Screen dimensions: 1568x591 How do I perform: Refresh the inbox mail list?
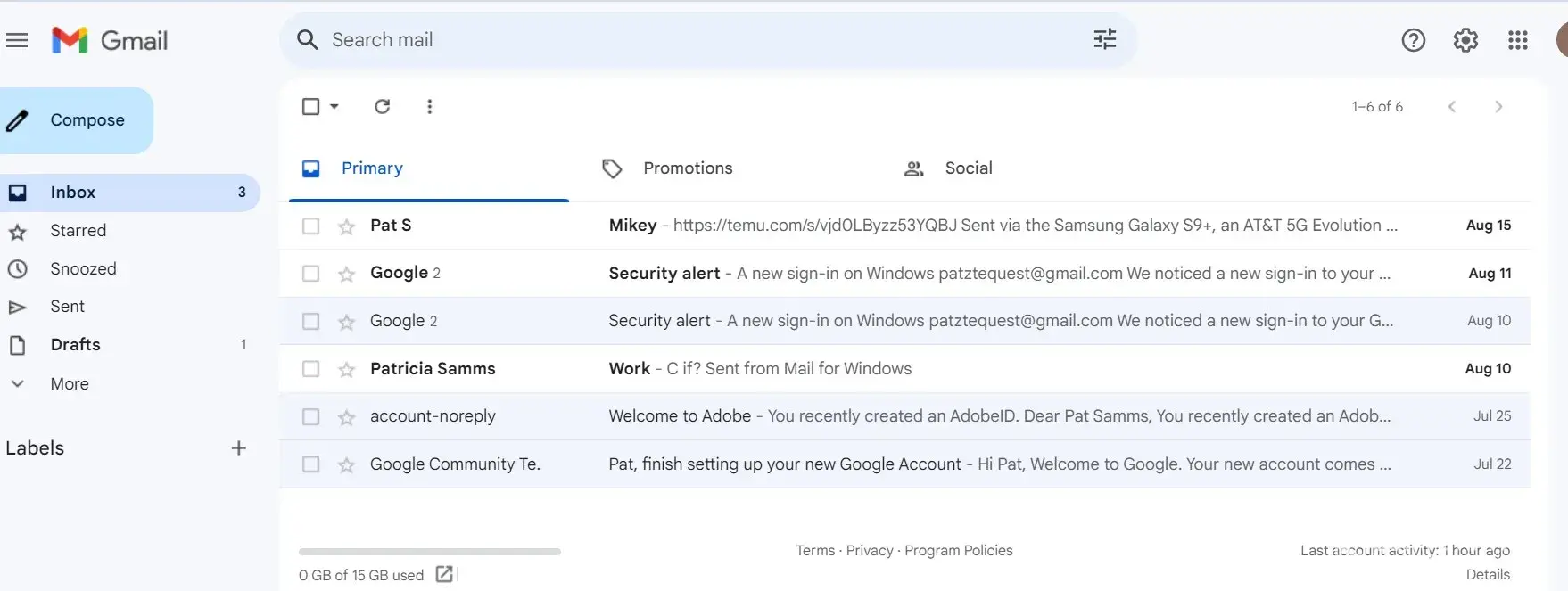382,107
